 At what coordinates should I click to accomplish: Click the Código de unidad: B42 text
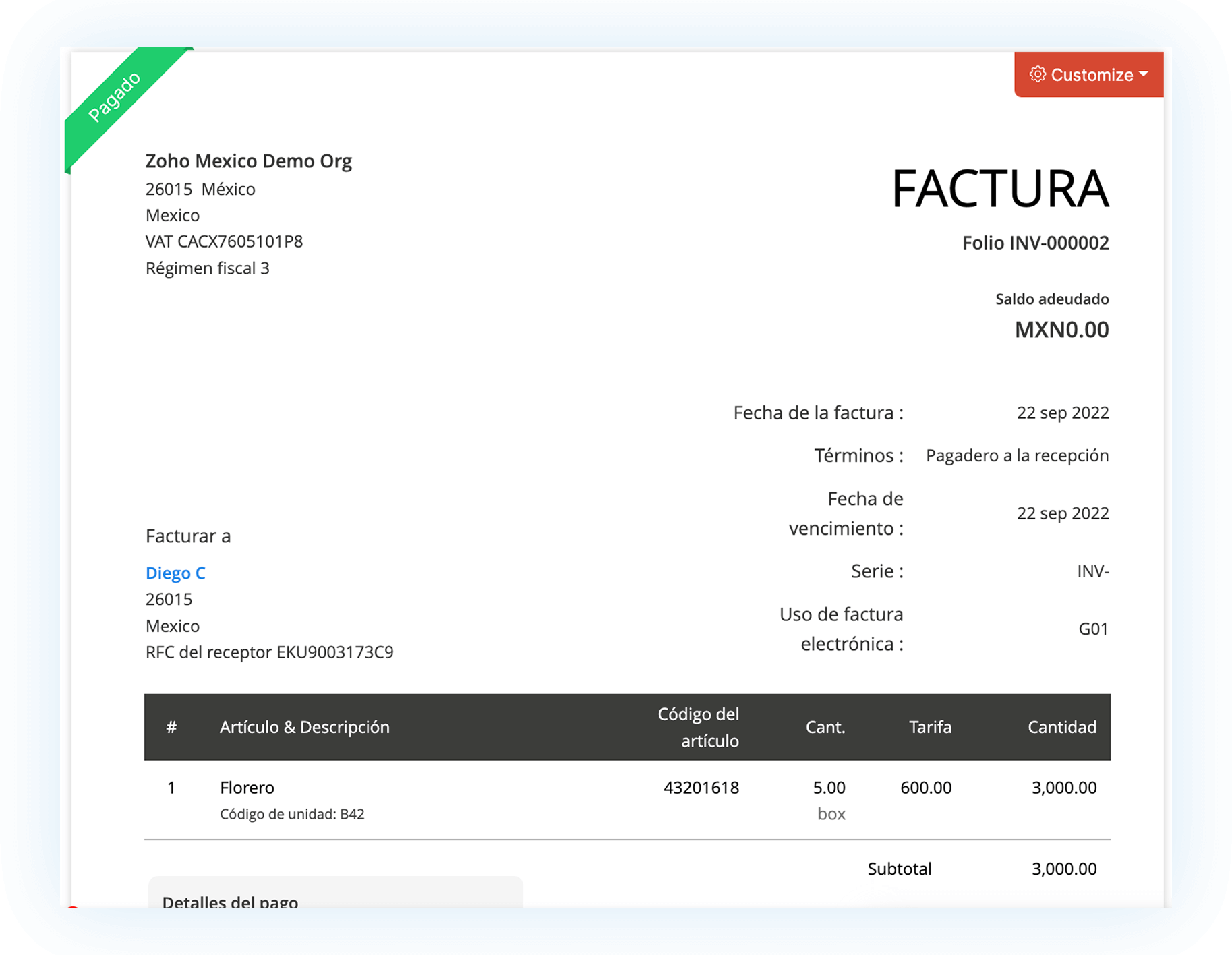[x=292, y=814]
